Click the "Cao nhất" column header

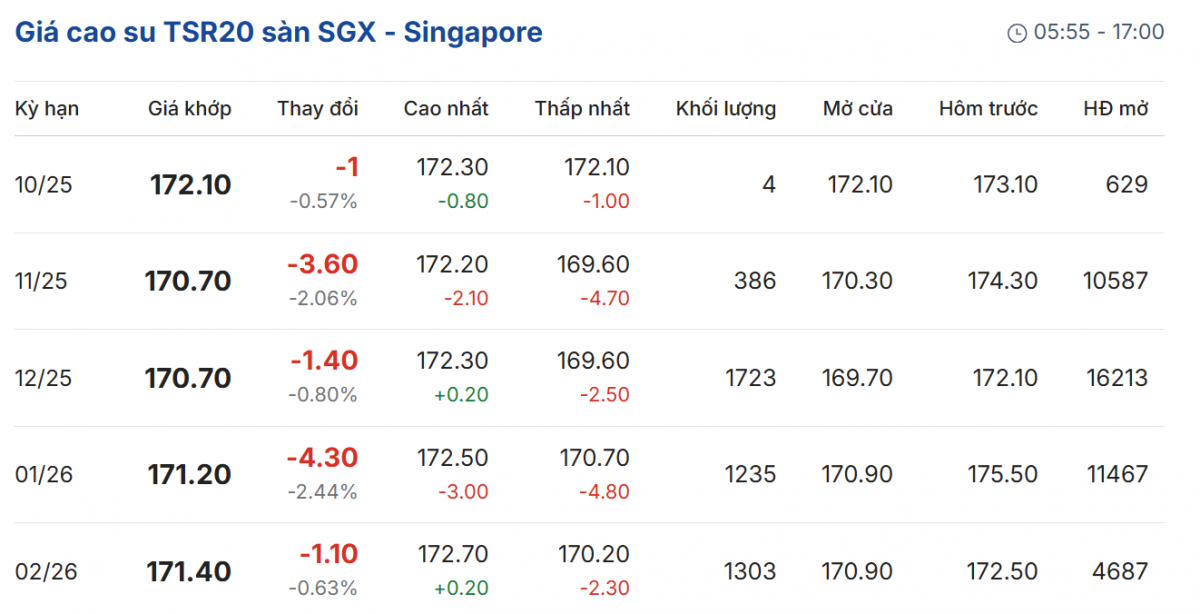click(446, 109)
